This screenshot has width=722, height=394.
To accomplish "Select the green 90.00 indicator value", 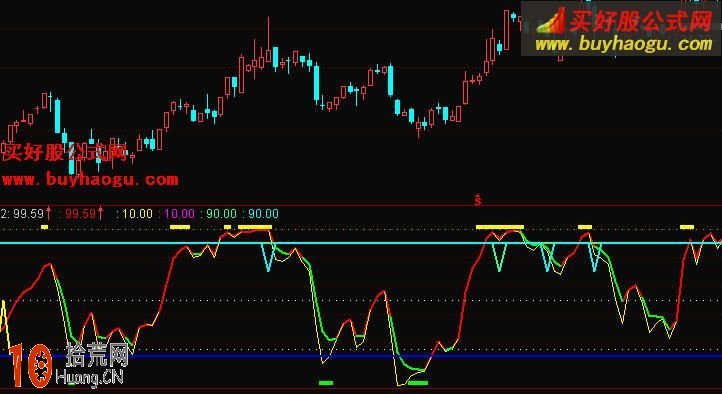I will coord(221,214).
